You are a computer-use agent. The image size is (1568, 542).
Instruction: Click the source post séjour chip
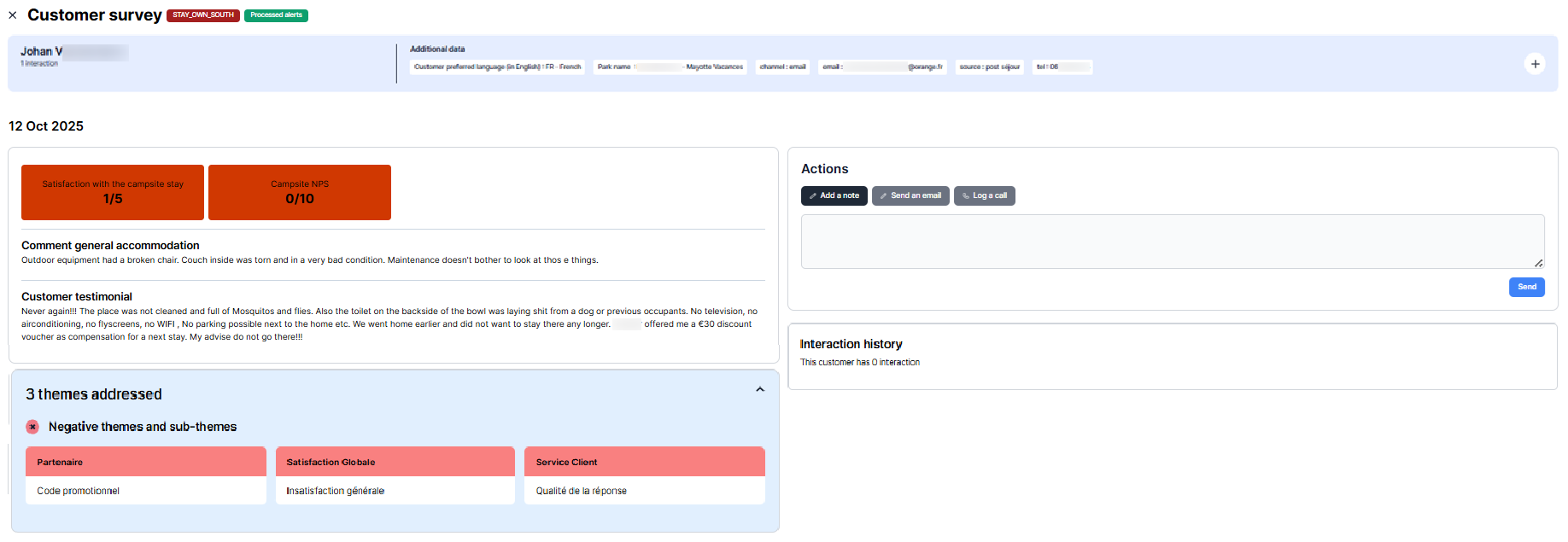tap(989, 67)
